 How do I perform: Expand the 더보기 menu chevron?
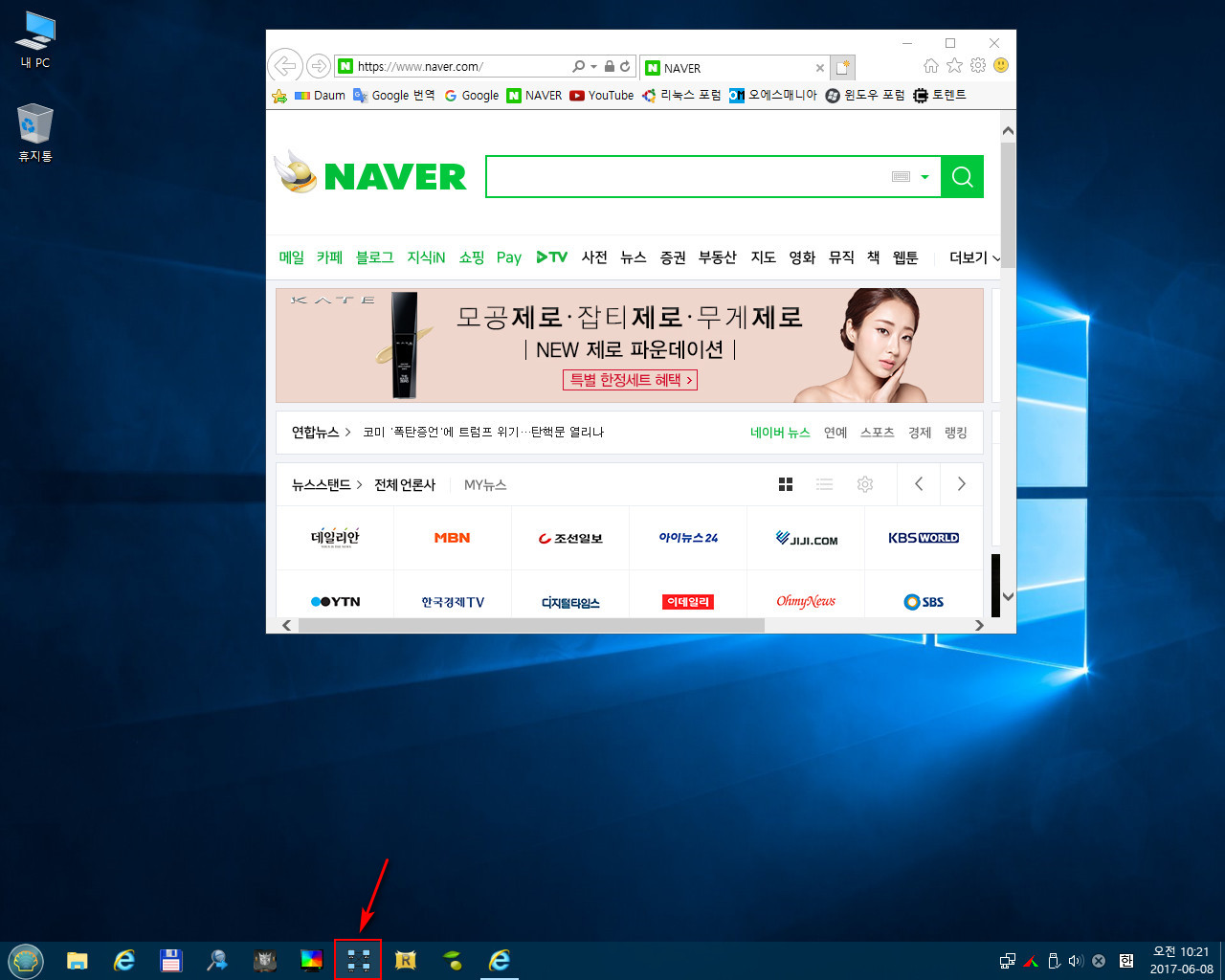996,258
